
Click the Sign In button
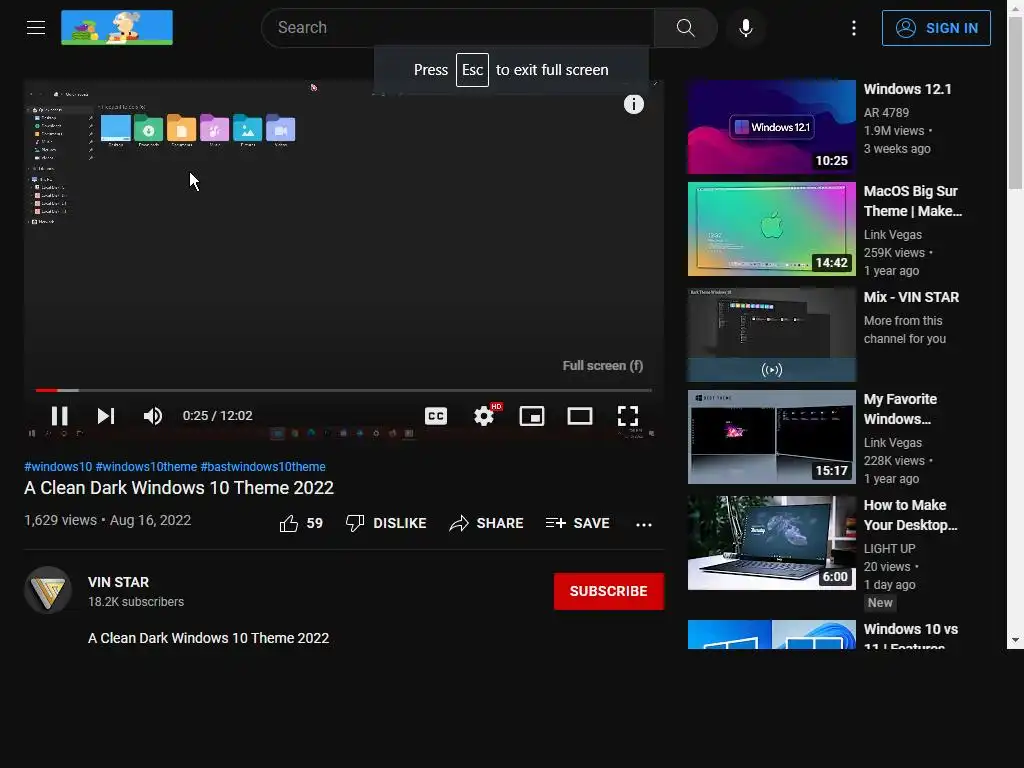click(936, 28)
